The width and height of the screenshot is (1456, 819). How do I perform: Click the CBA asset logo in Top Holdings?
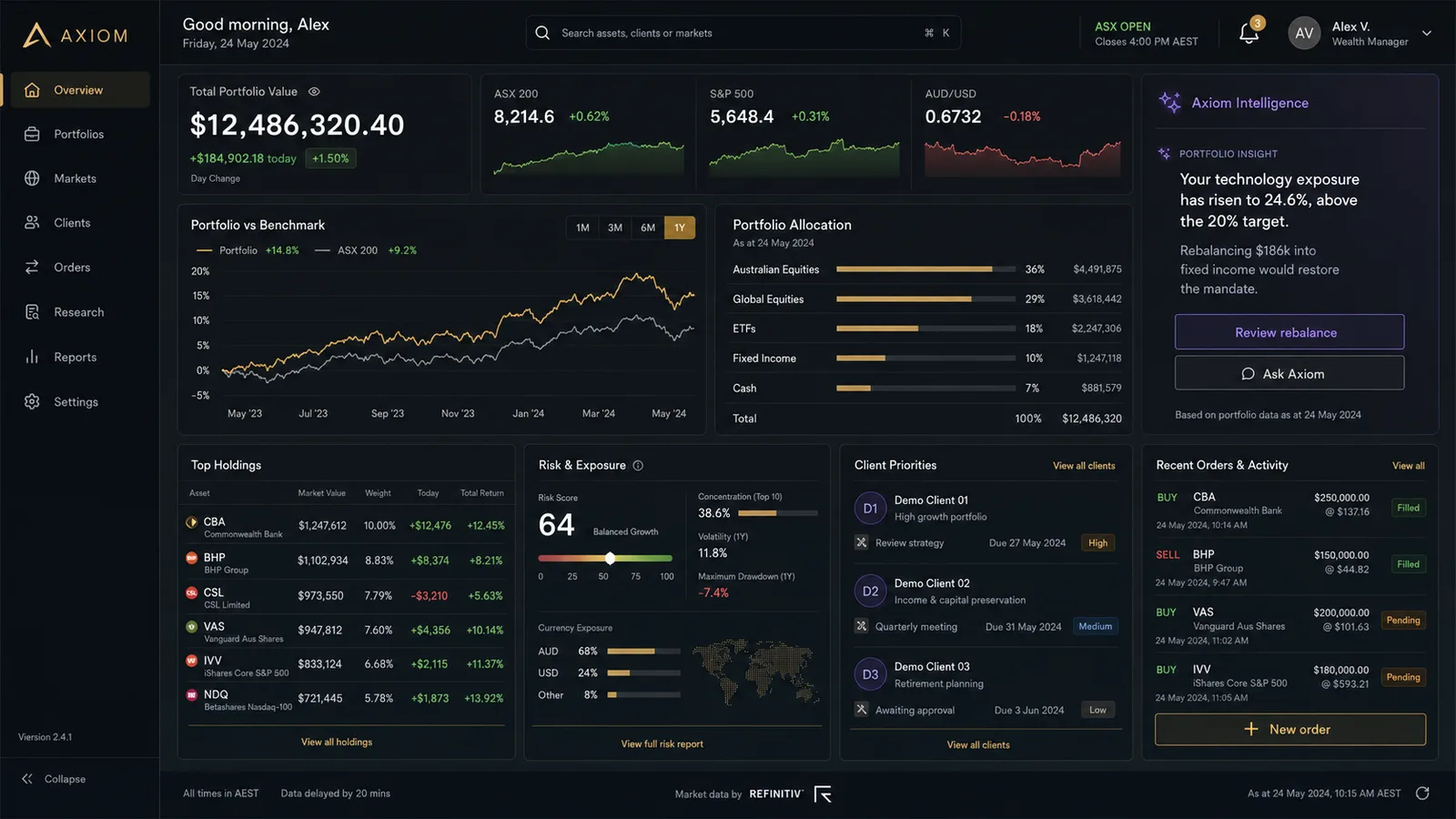point(192,522)
